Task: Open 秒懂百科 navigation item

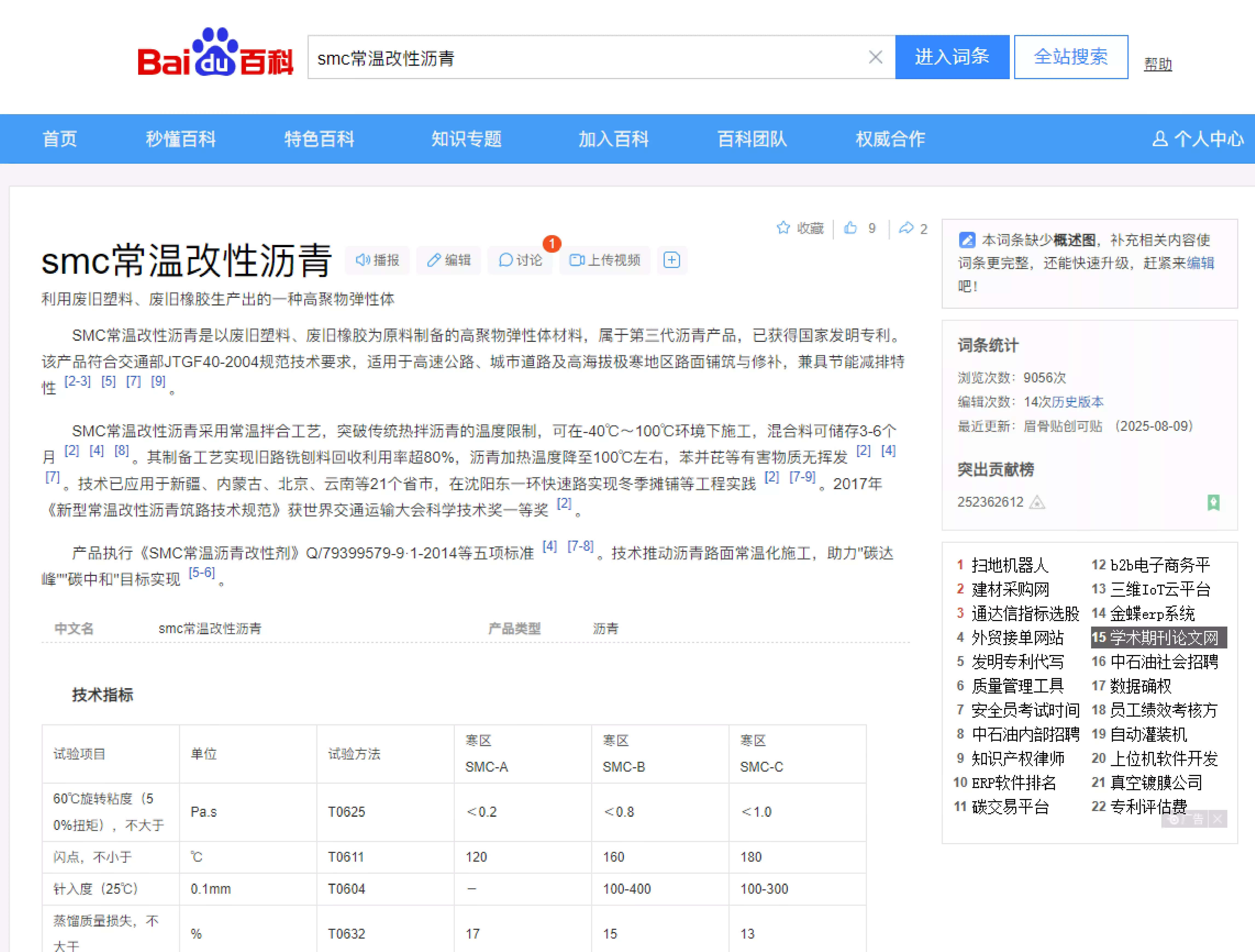Action: pos(180,139)
